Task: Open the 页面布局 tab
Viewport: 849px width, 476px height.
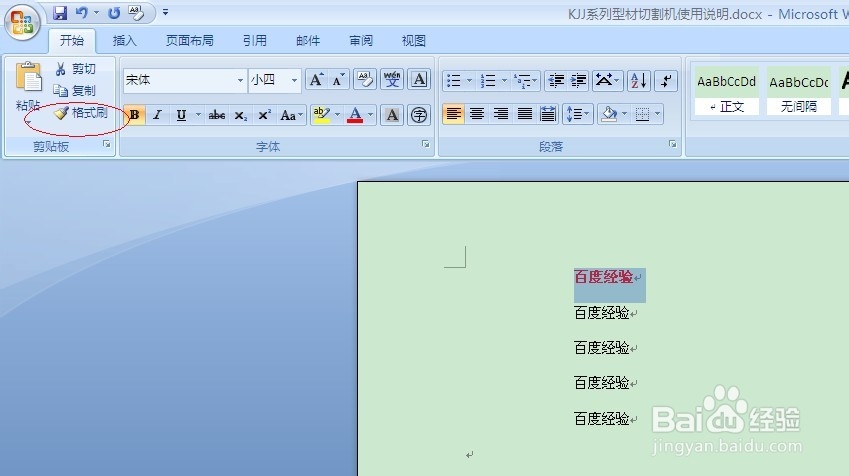Action: 190,41
